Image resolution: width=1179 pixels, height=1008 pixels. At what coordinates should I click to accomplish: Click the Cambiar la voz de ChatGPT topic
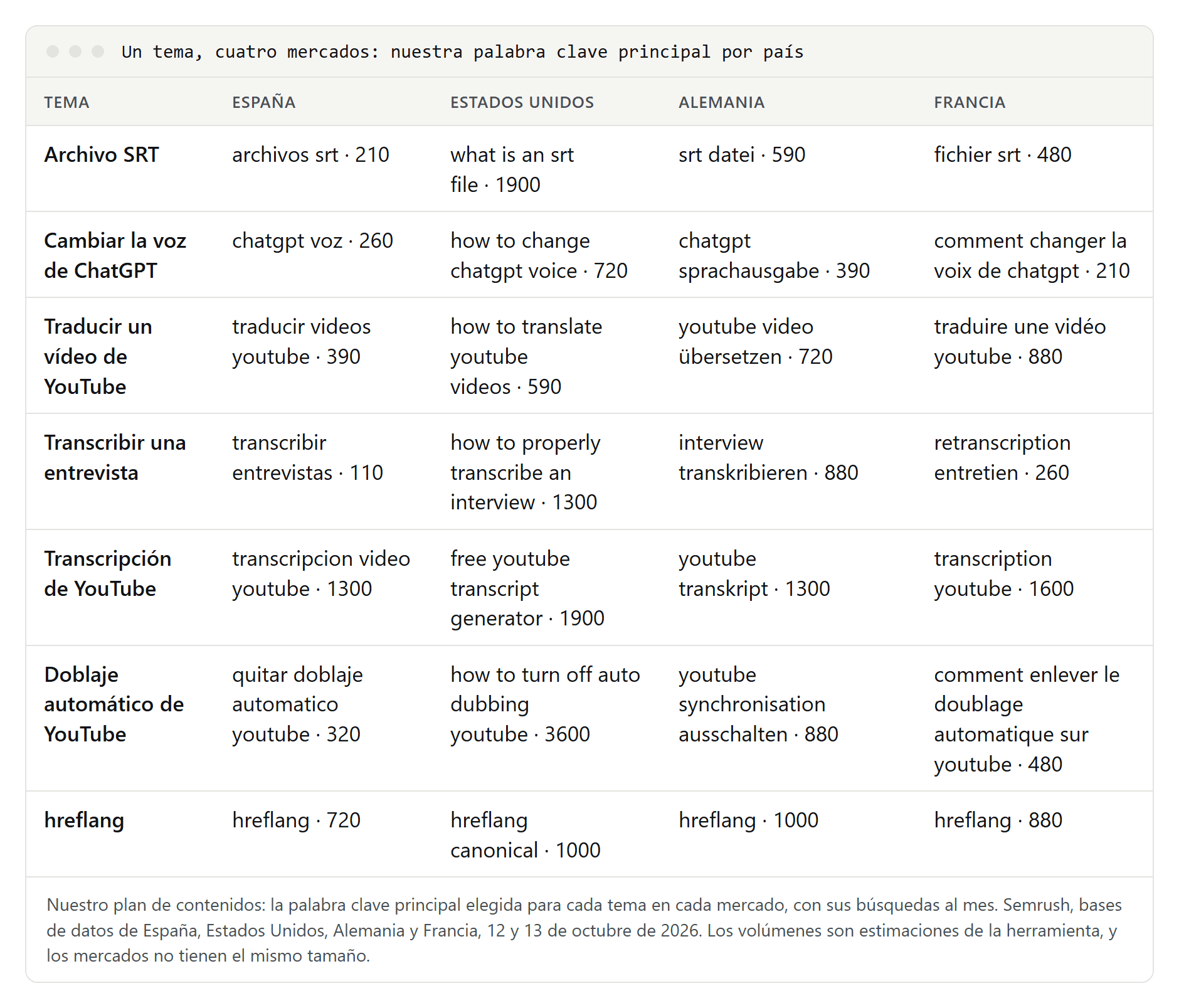click(115, 255)
